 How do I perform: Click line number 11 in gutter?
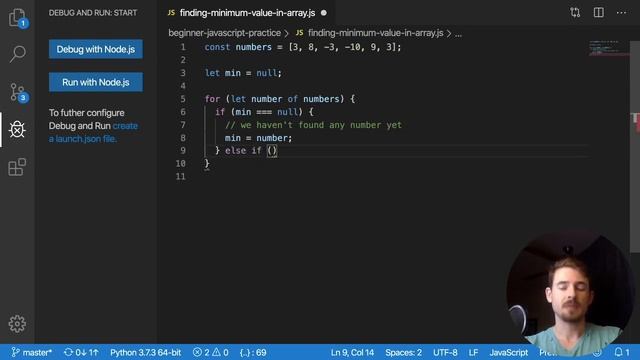pos(180,176)
